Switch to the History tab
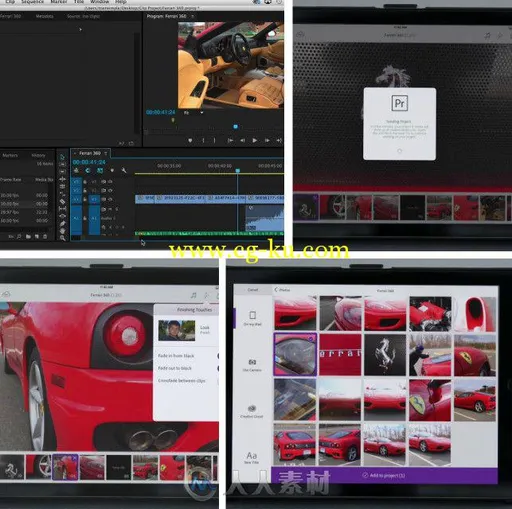The height and width of the screenshot is (509, 512). point(38,155)
